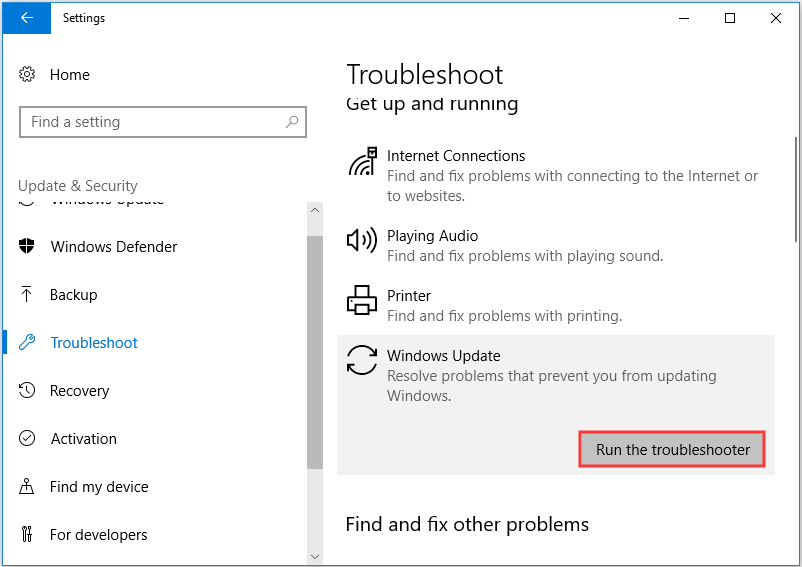Click the Windows Defender shield icon
802x567 pixels.
[28, 247]
